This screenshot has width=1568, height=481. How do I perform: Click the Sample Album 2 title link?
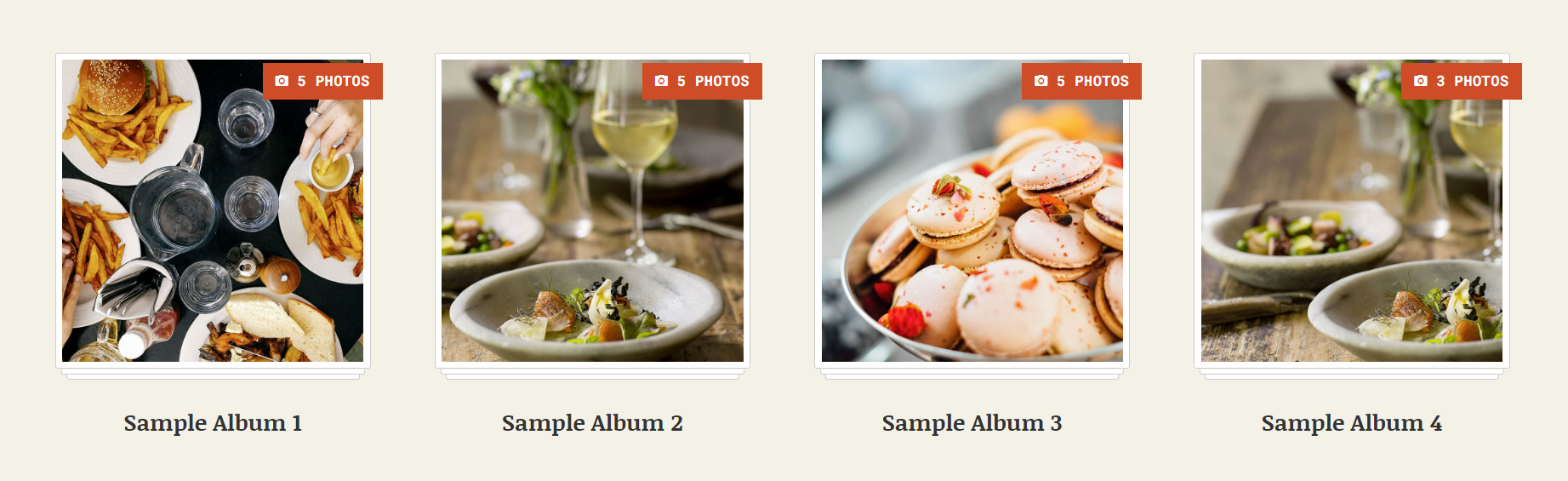(592, 423)
